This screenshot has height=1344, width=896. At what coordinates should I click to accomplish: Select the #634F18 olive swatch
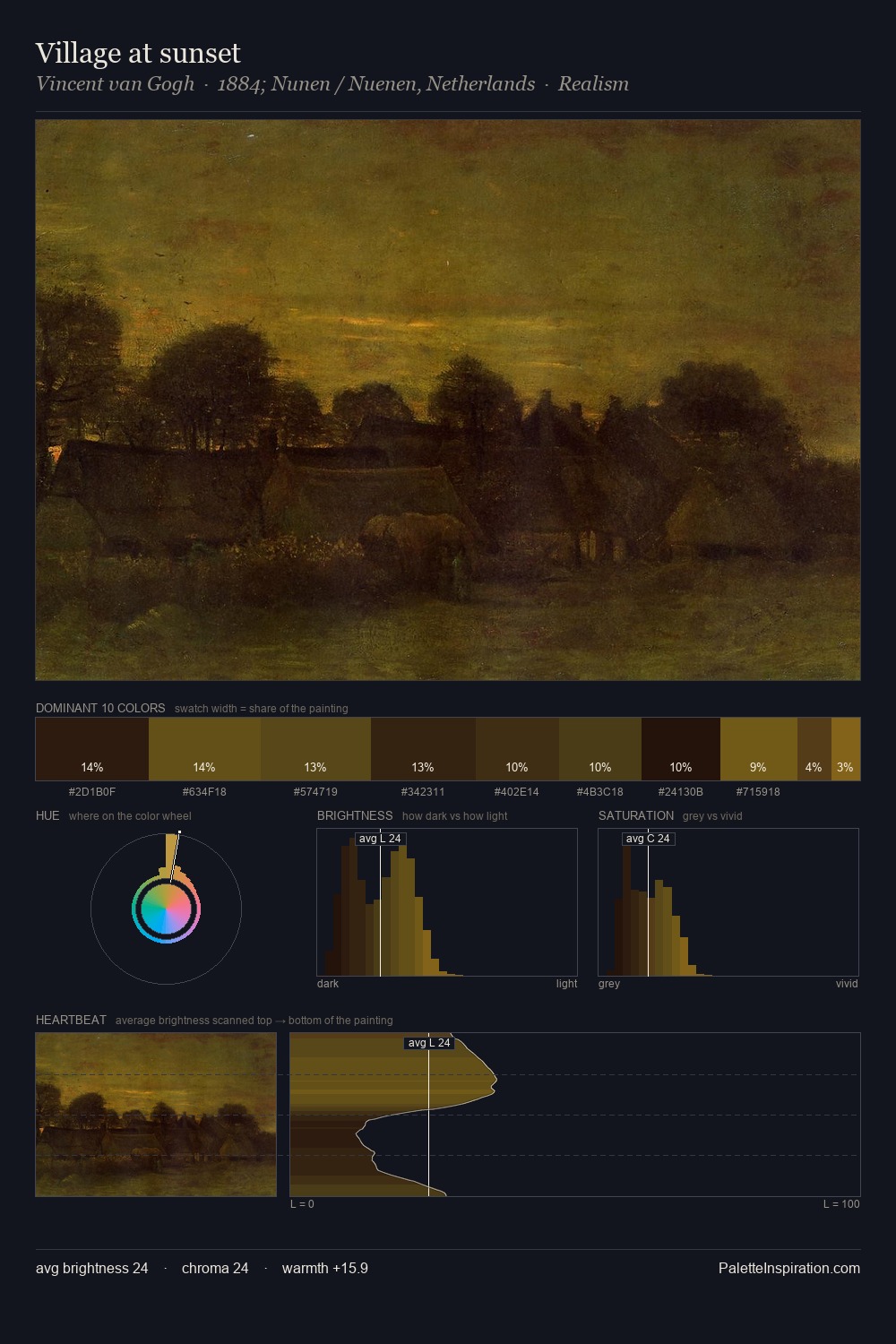(x=204, y=749)
